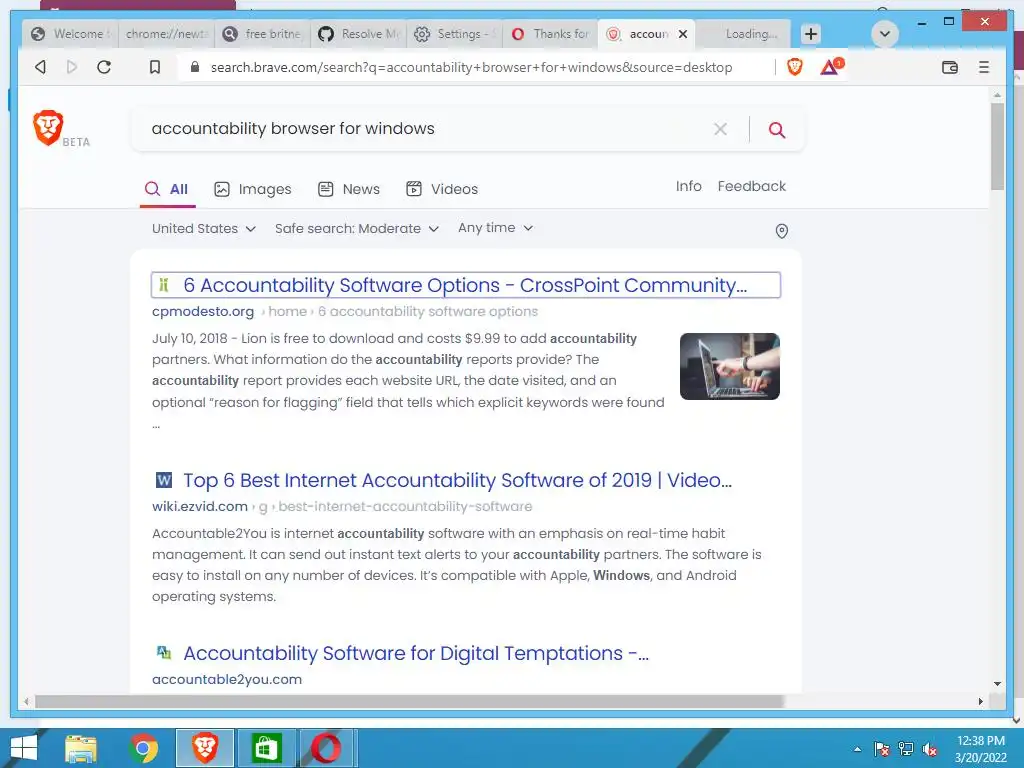Switch to the Welcome tab
This screenshot has height=768, width=1024.
tap(71, 34)
